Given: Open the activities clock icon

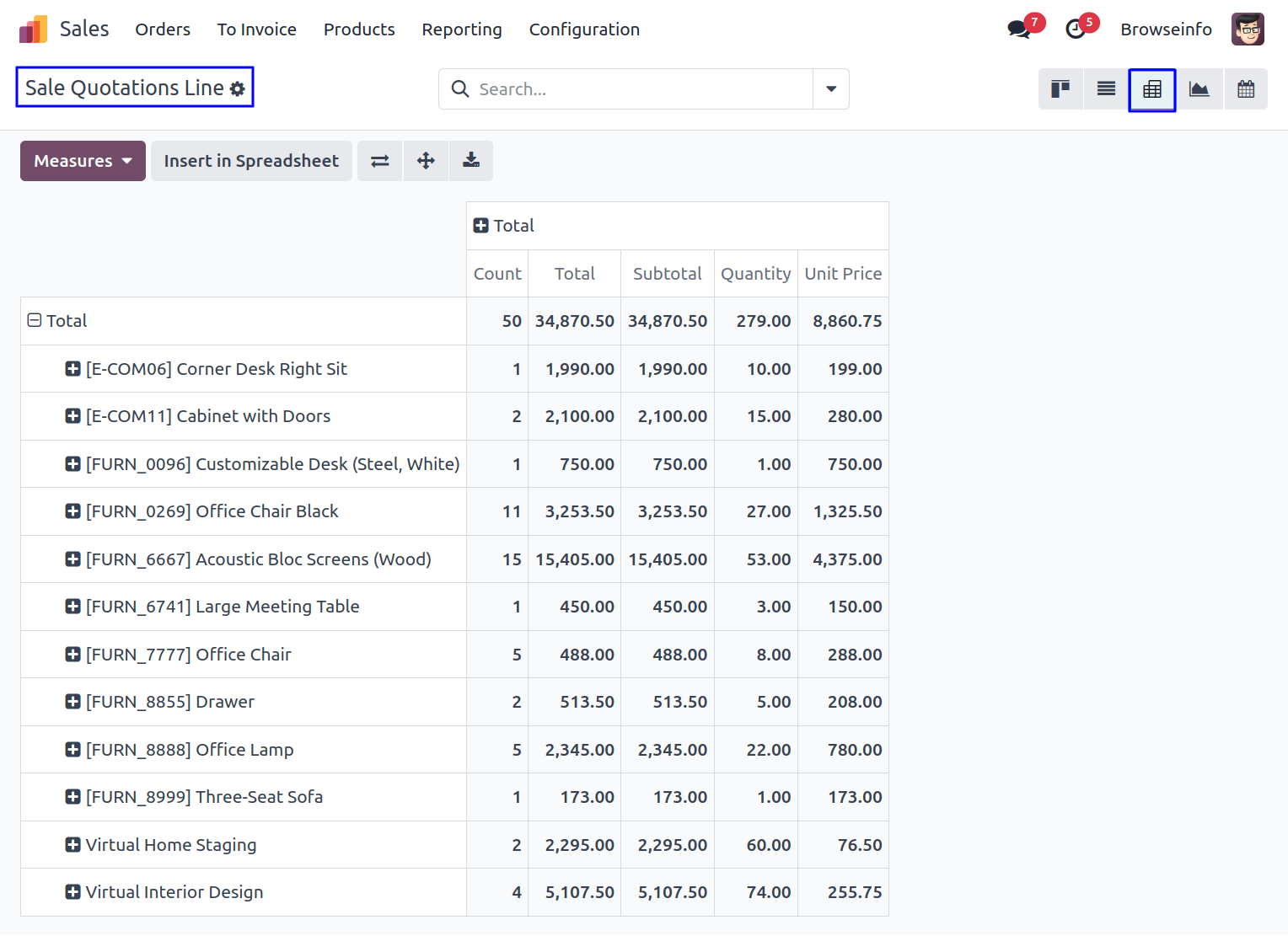Looking at the screenshot, I should 1076,29.
